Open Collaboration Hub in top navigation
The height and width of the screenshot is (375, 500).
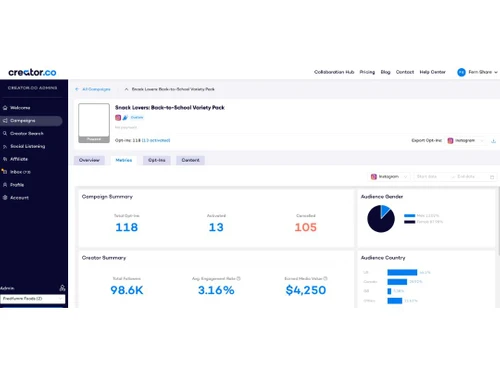pos(334,72)
